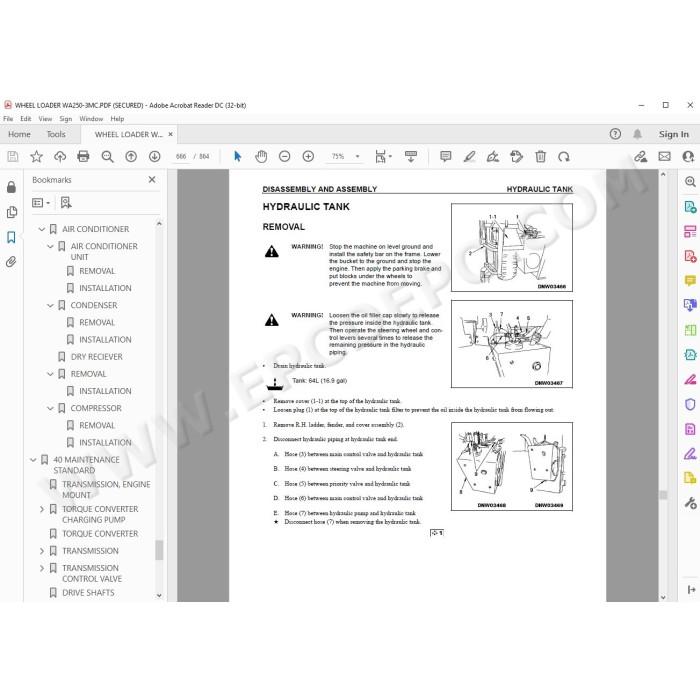Toggle the Page Thumbnails panel
The height and width of the screenshot is (700, 700).
(x=11, y=212)
